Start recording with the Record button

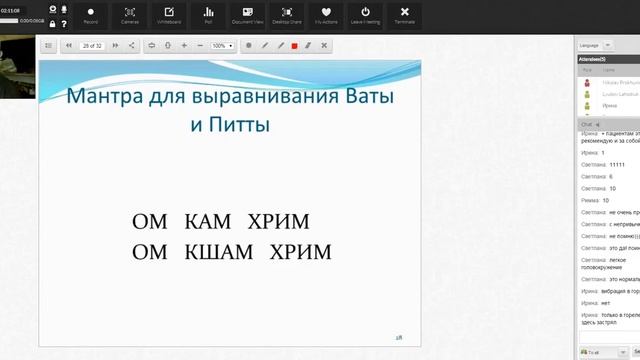(91, 16)
